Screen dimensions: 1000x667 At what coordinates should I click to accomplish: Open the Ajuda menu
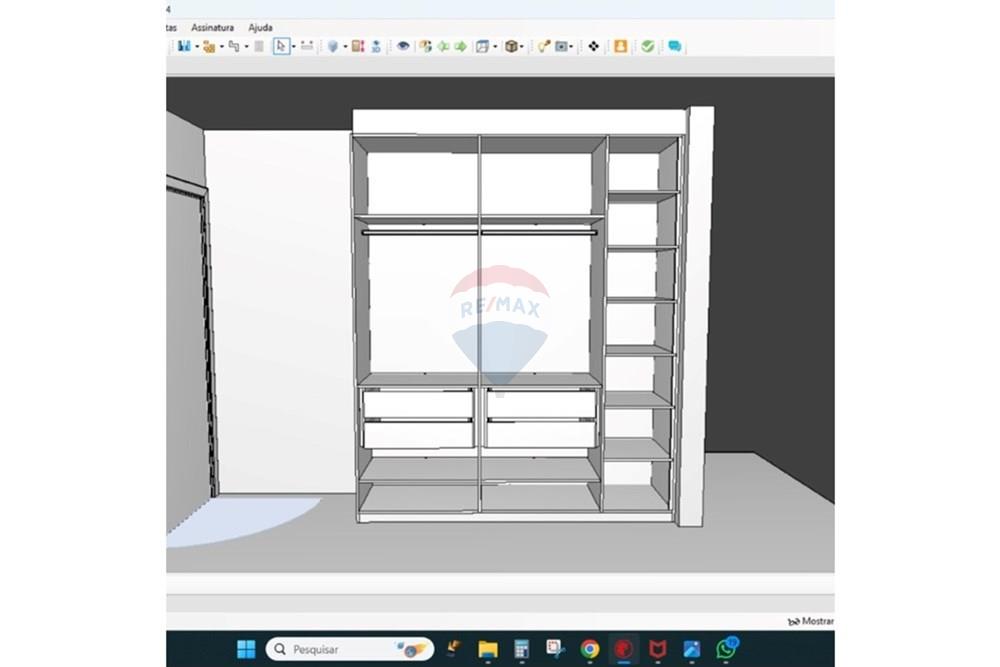[260, 27]
